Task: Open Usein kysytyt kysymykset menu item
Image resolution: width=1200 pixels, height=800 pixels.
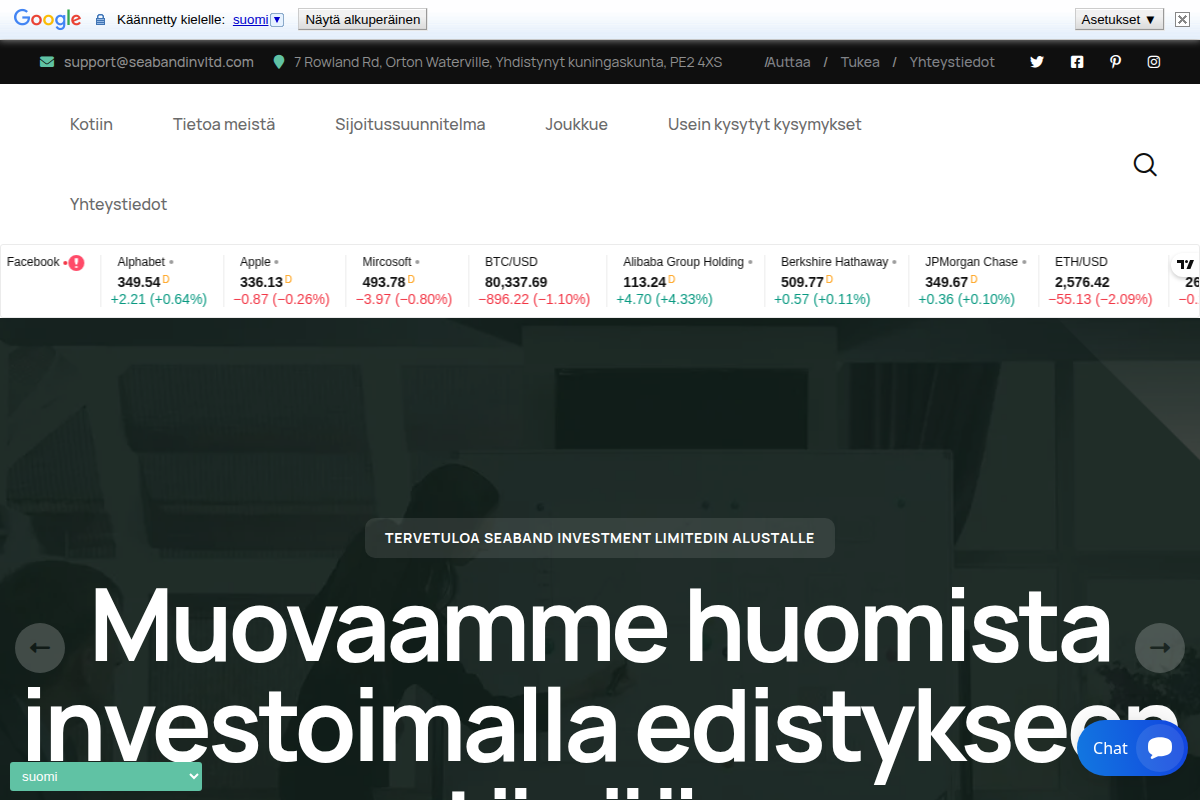Action: point(764,124)
